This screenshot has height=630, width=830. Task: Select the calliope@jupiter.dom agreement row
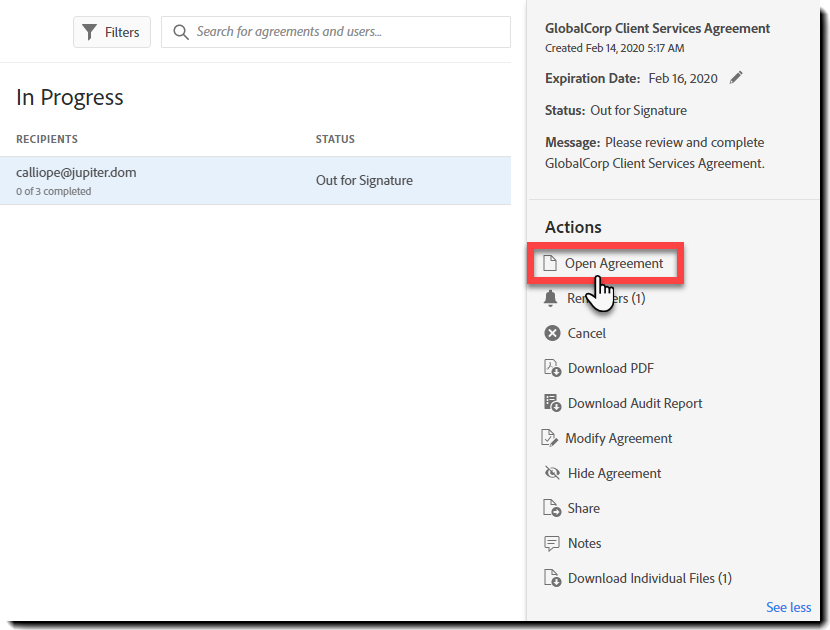(255, 181)
